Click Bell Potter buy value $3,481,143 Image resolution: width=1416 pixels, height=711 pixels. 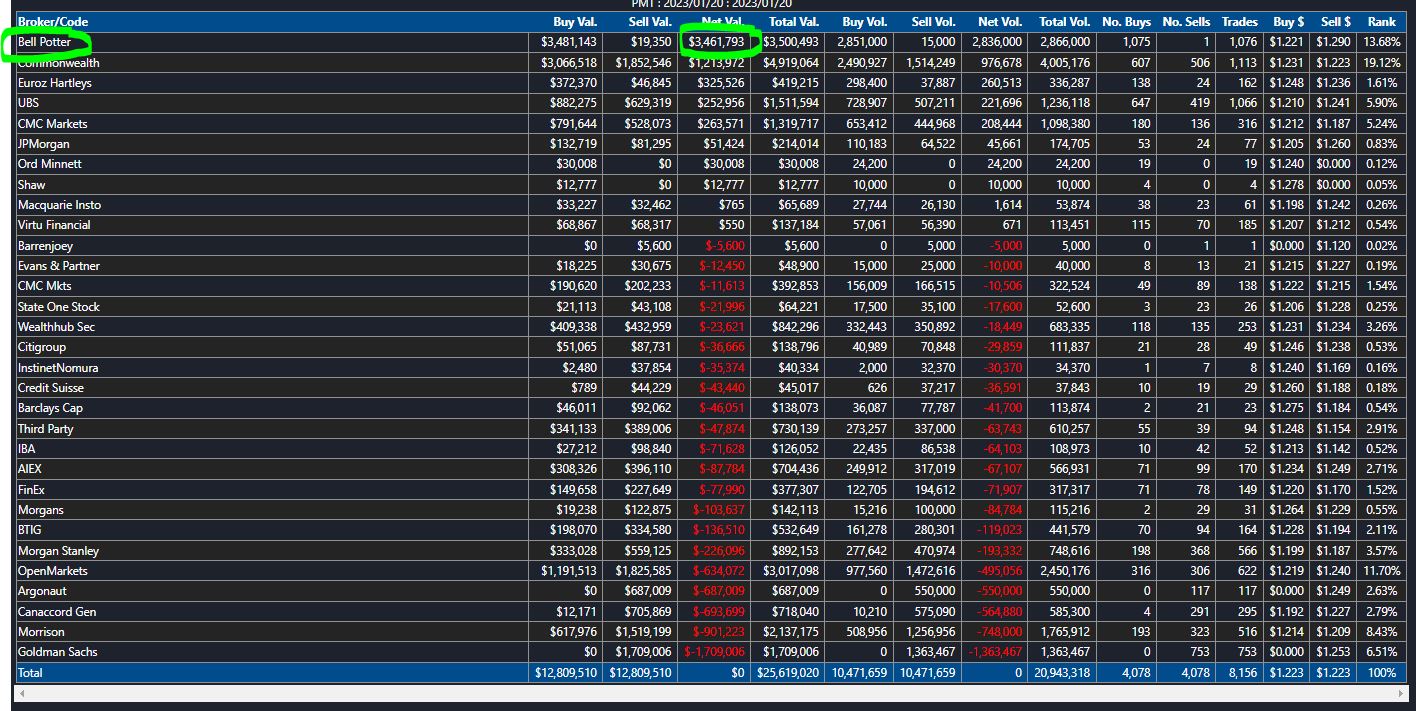click(x=569, y=42)
